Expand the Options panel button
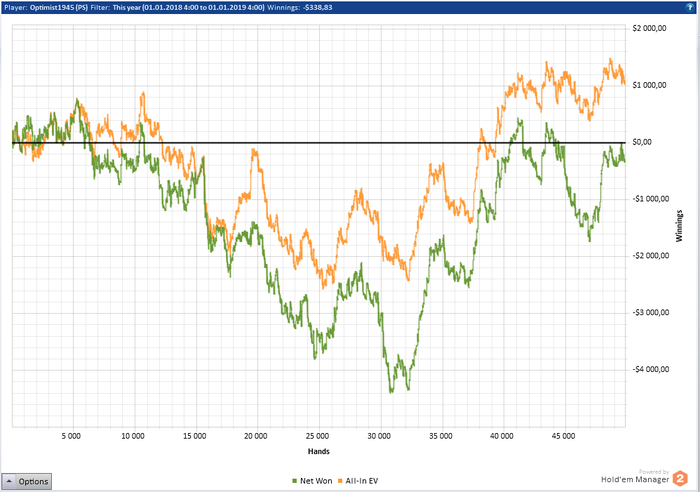This screenshot has width=700, height=492. (26, 481)
